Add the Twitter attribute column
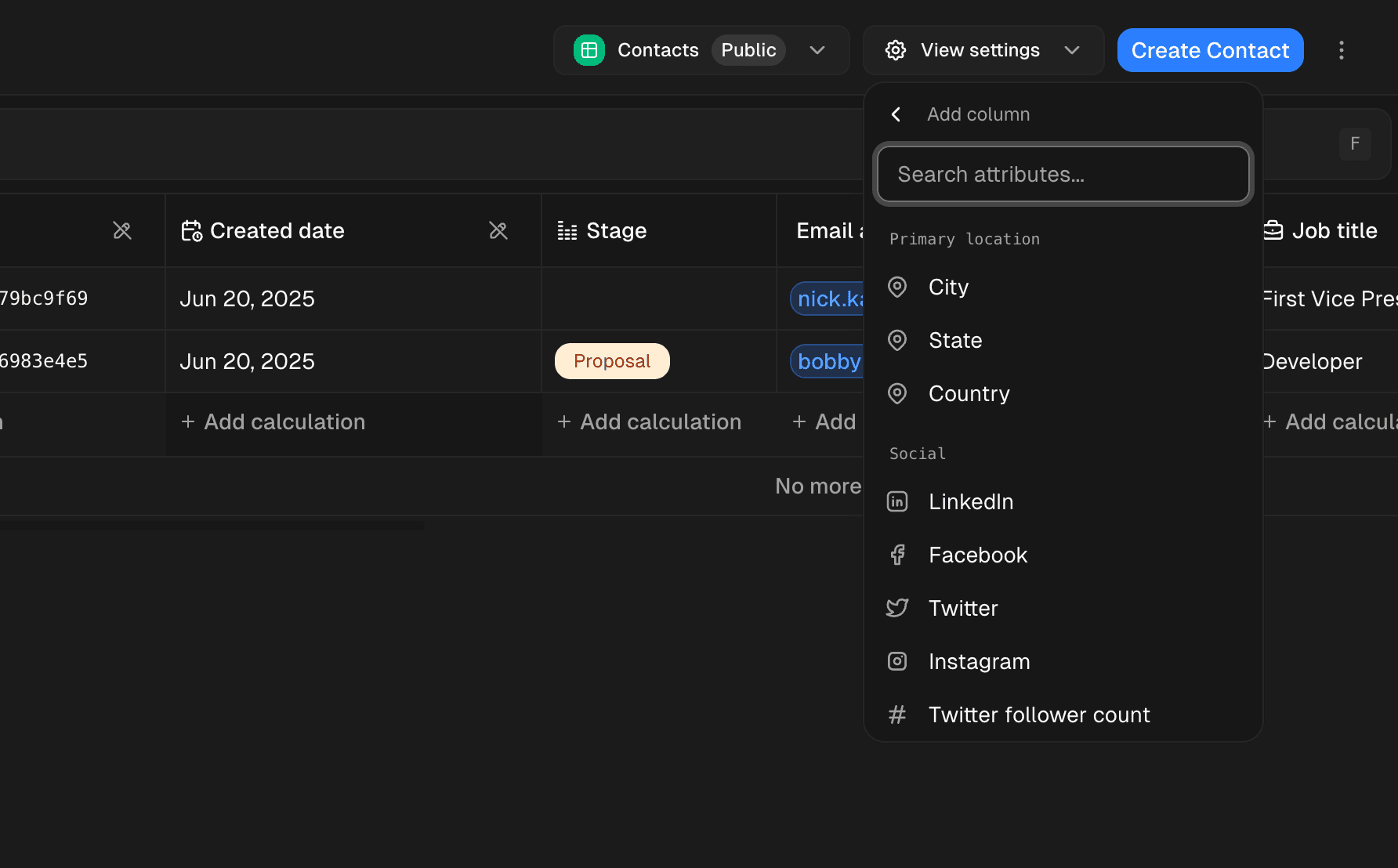 (x=962, y=608)
